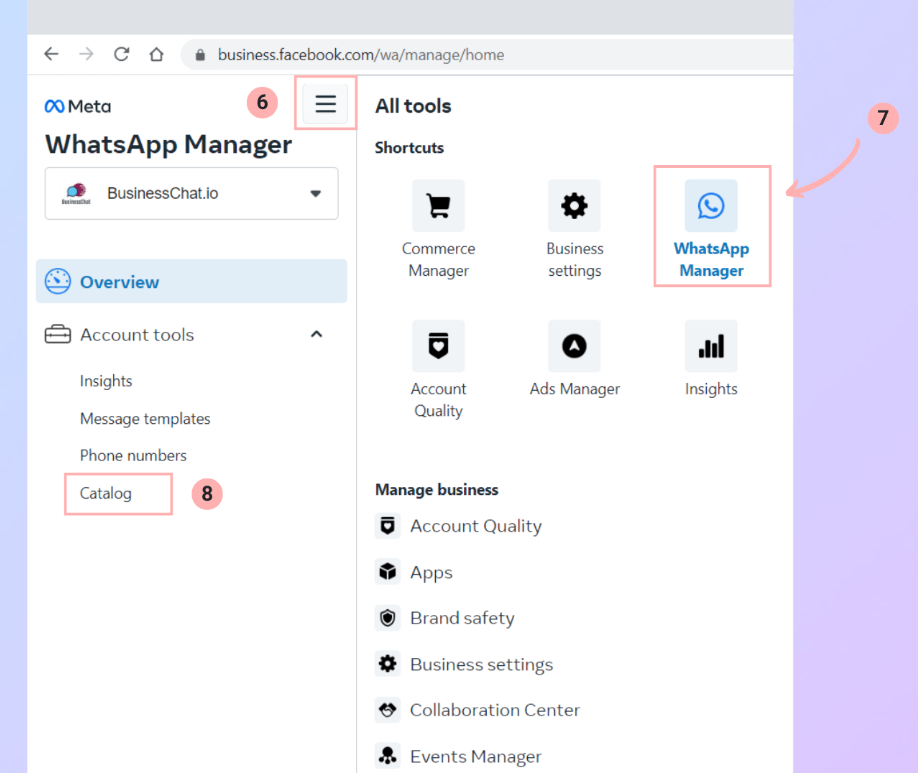Viewport: 918px width, 773px height.
Task: Open Message templates in sidebar
Action: tap(145, 419)
